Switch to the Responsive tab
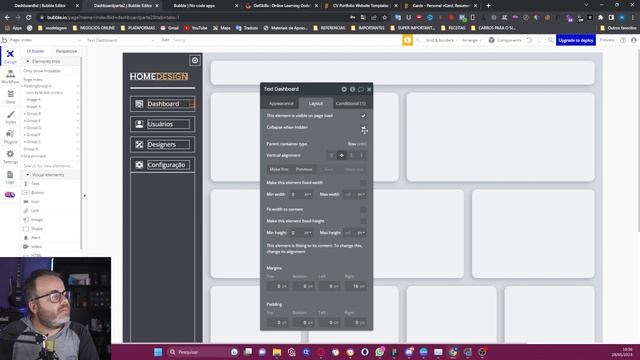The image size is (640, 360). pos(66,51)
